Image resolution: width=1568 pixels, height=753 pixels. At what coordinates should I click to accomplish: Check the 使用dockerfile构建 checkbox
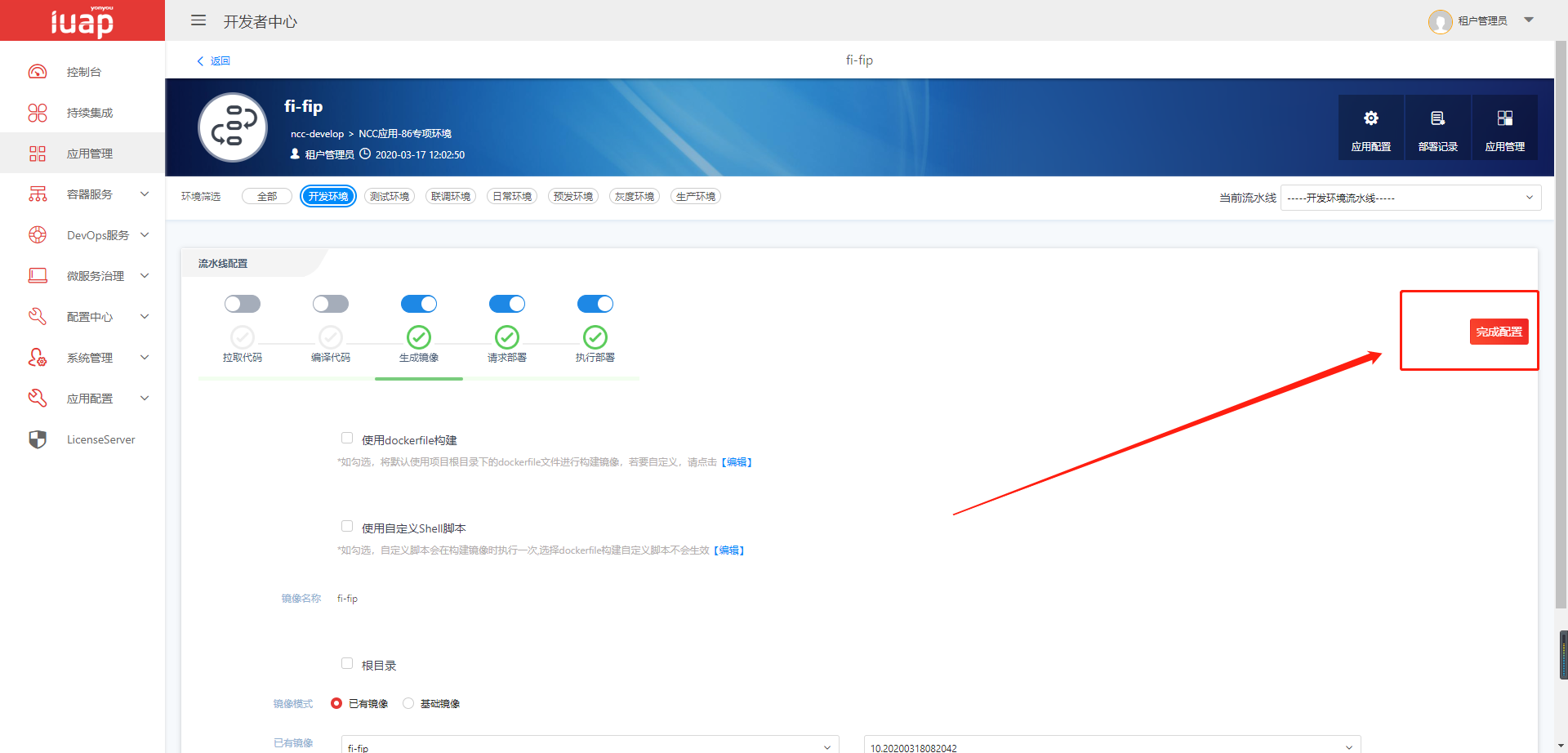[x=347, y=438]
